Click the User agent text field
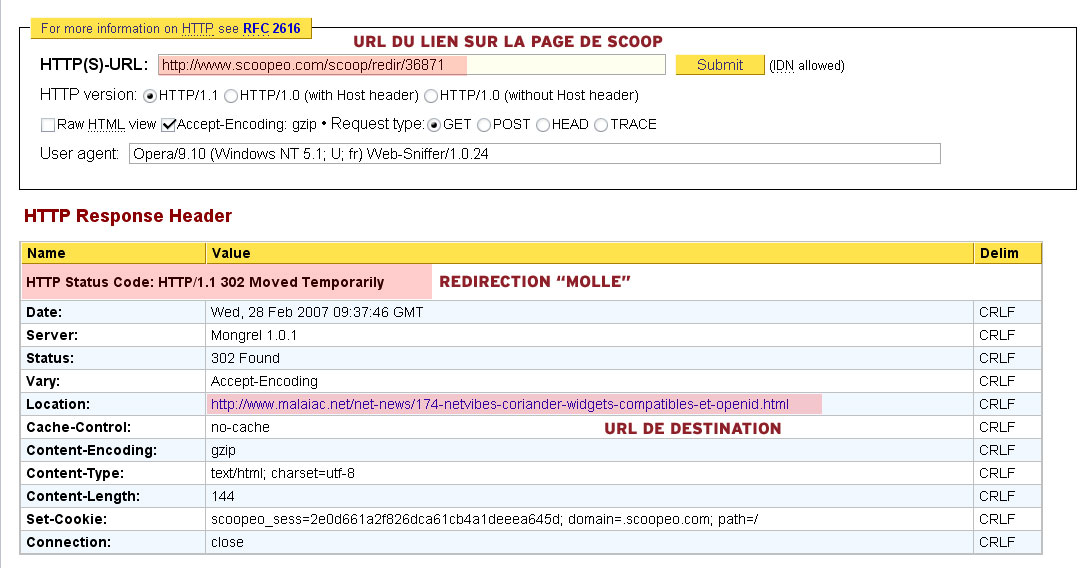This screenshot has height=568, width=1090. 535,154
